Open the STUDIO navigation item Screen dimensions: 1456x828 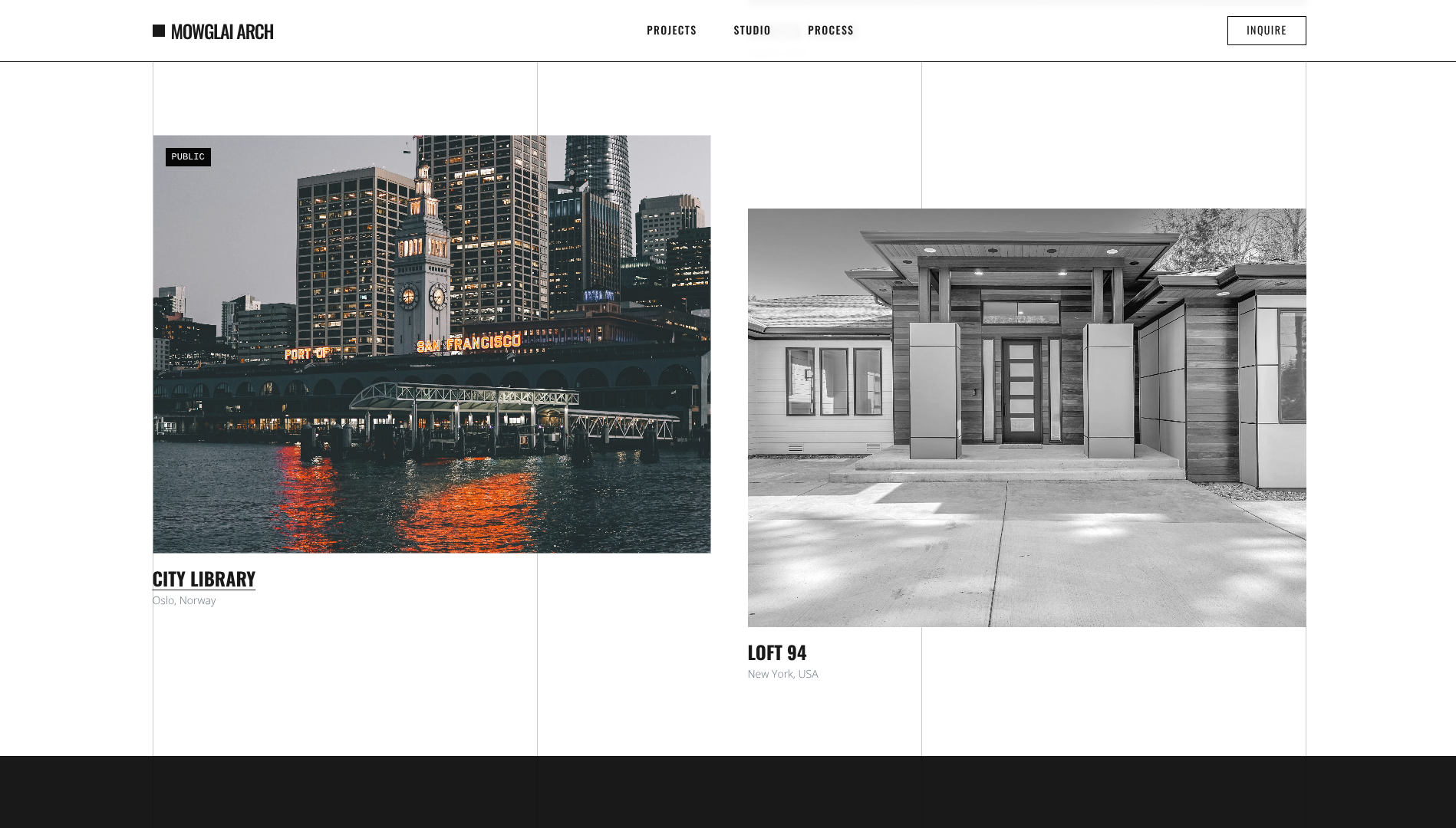(x=753, y=31)
